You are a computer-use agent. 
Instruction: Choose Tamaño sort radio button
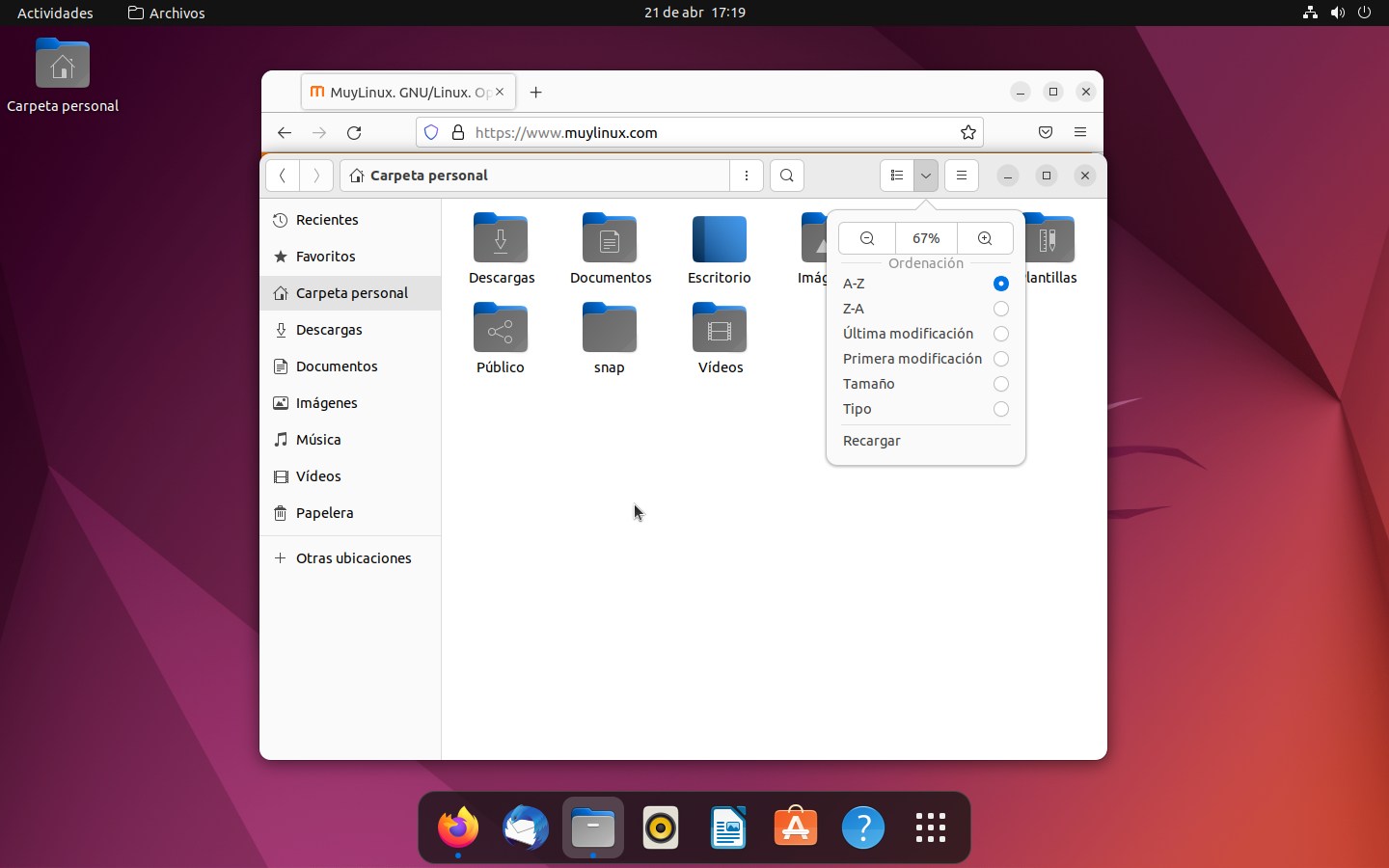click(1000, 384)
